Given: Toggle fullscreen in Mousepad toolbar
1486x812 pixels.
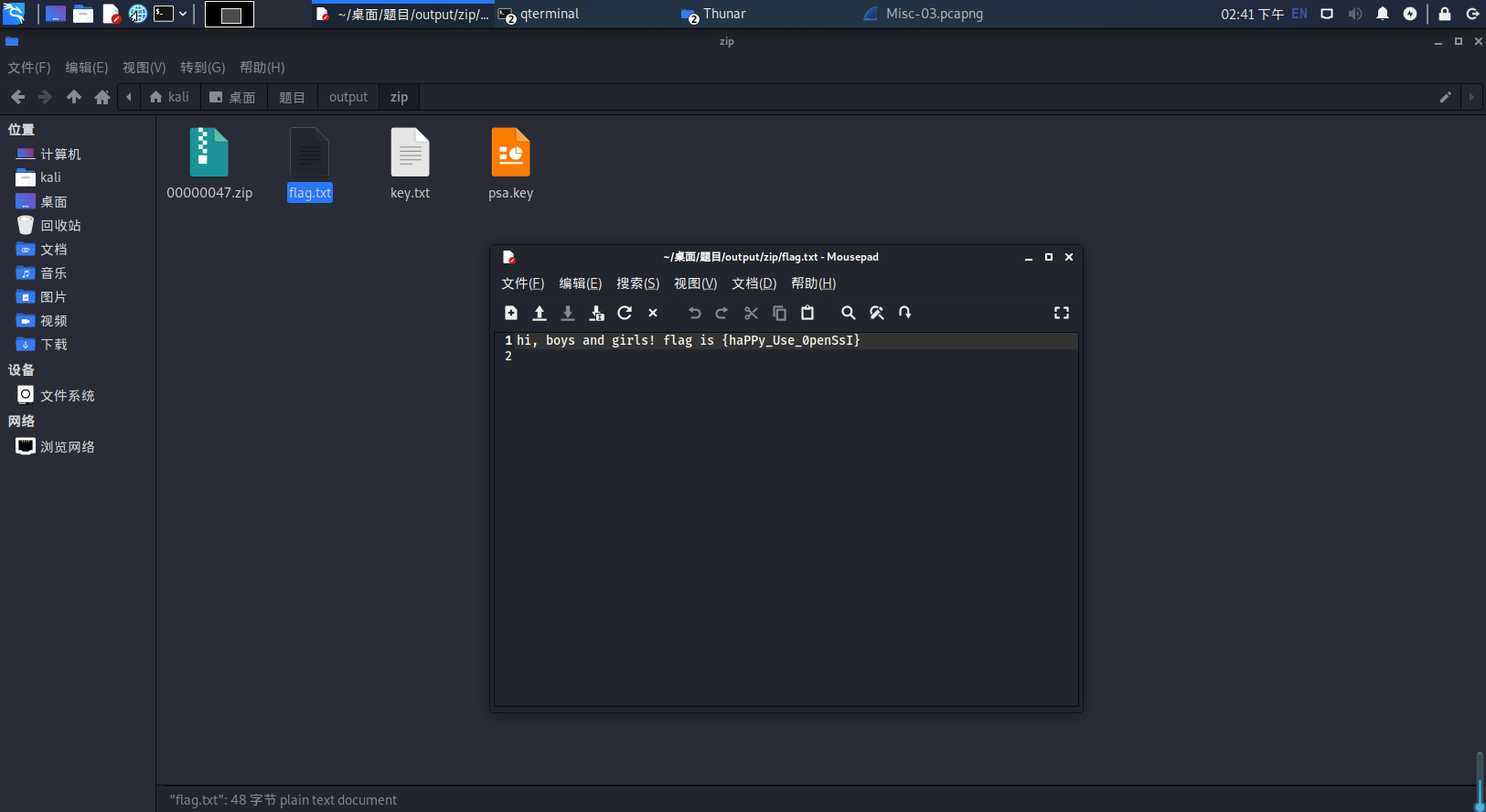Looking at the screenshot, I should [1062, 313].
